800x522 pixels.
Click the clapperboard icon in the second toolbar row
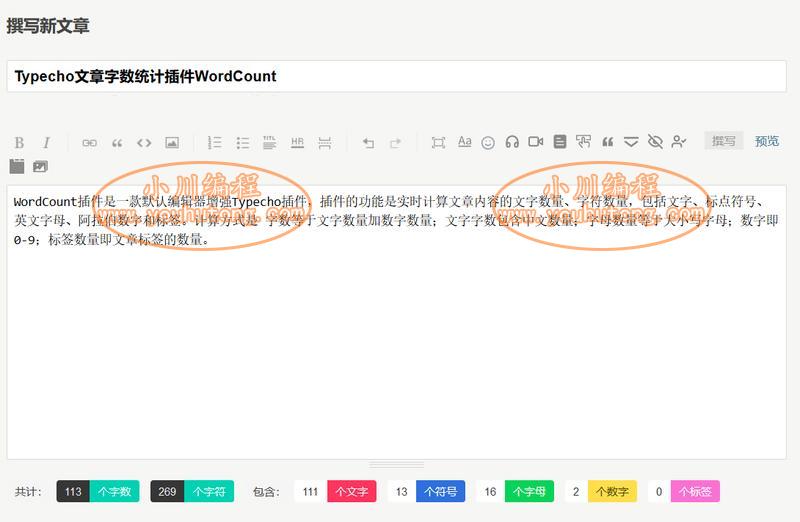point(17,166)
